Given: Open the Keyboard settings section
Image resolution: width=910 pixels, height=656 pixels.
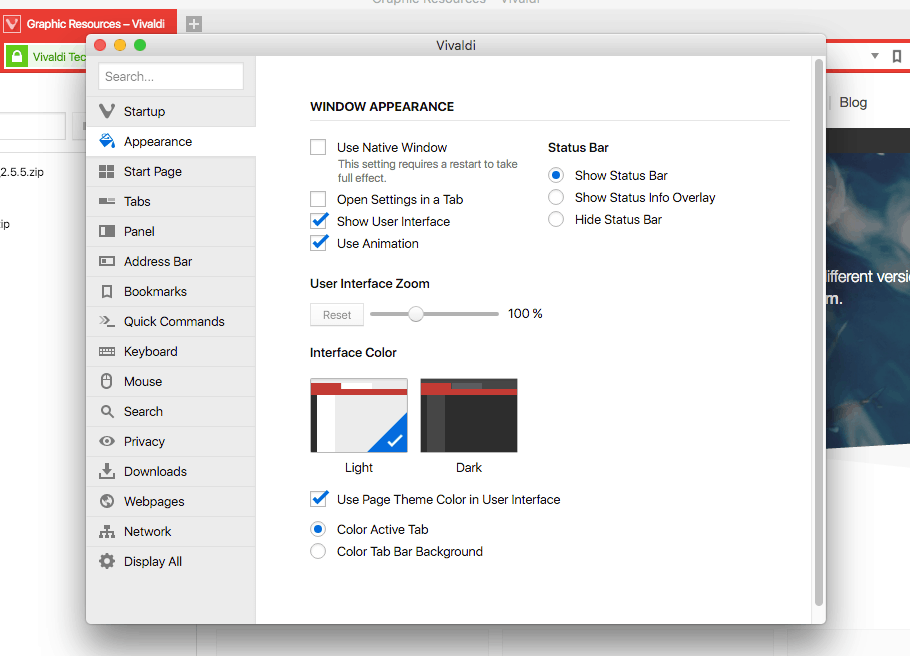Looking at the screenshot, I should (x=171, y=351).
